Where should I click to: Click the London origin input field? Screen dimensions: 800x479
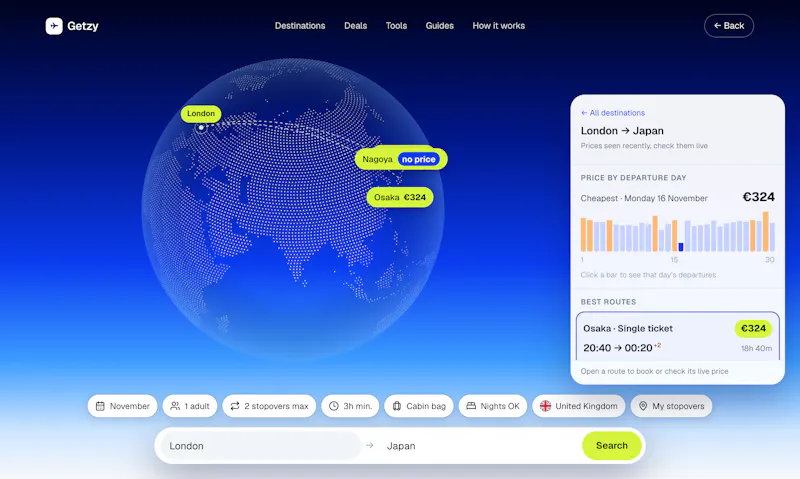261,446
